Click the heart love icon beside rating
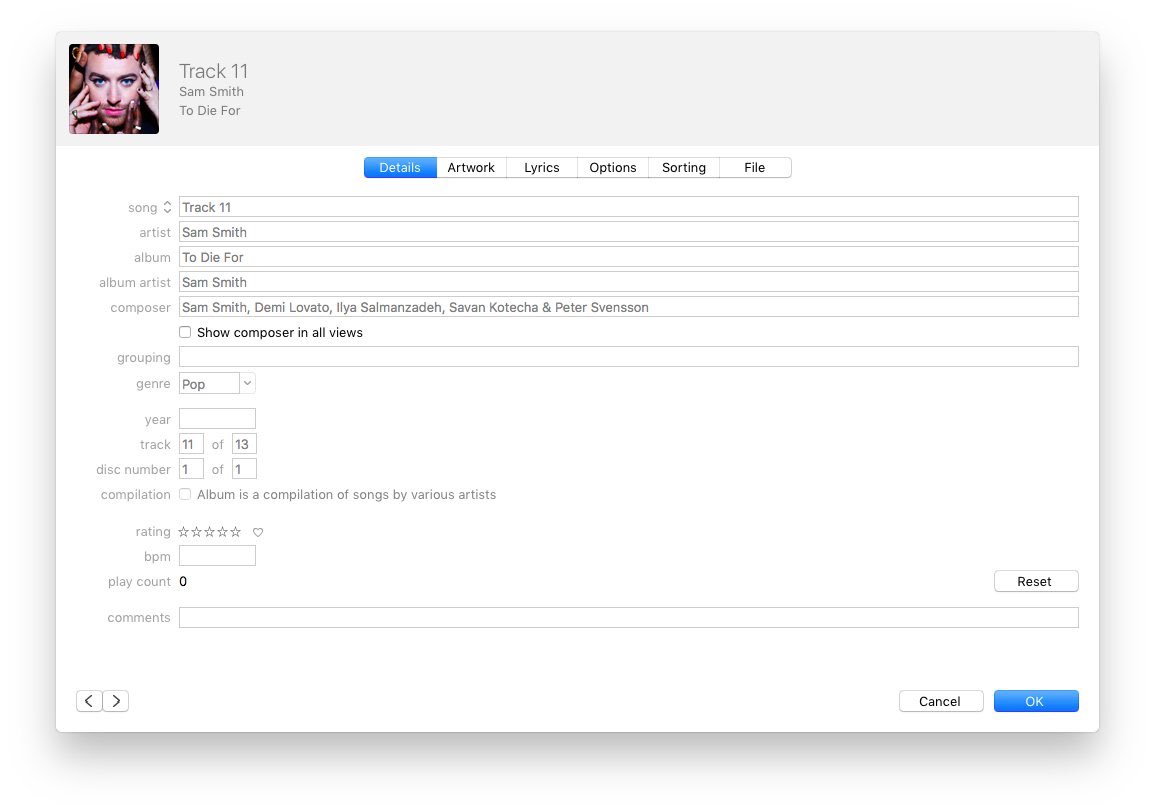Image resolution: width=1155 pixels, height=812 pixels. [x=258, y=532]
